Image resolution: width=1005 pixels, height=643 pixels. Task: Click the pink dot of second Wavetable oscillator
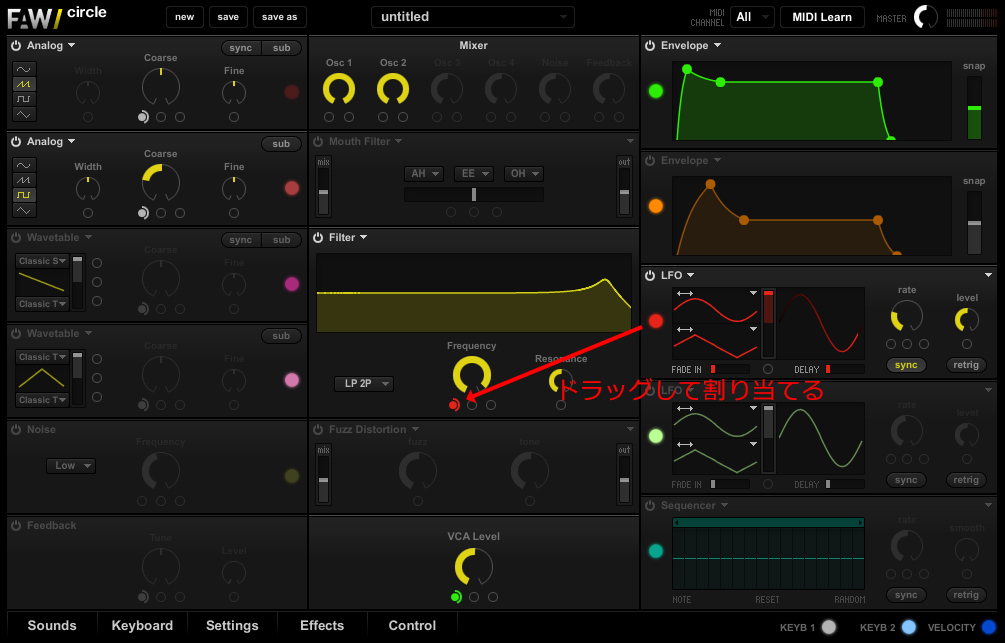(292, 380)
